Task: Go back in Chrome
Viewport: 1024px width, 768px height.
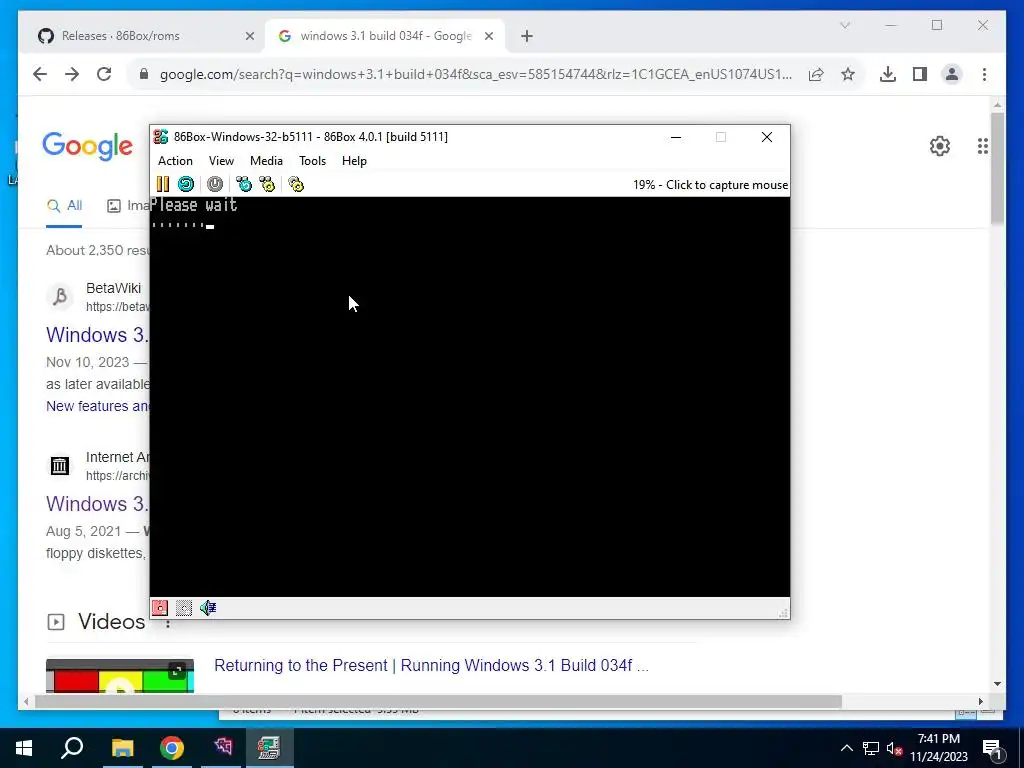Action: tap(40, 74)
